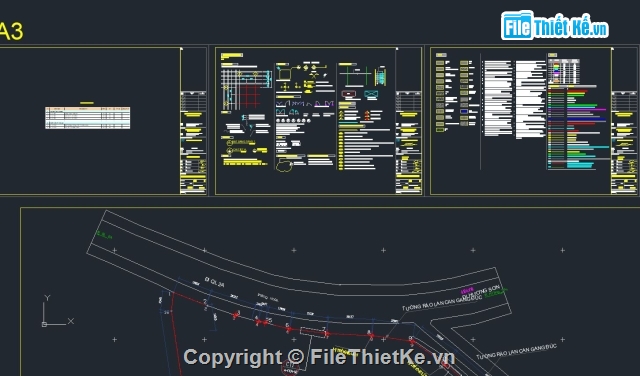Image resolution: width=640 pixels, height=376 pixels.
Task: Click the rainbow color table in the right sheet
Action: click(x=564, y=72)
